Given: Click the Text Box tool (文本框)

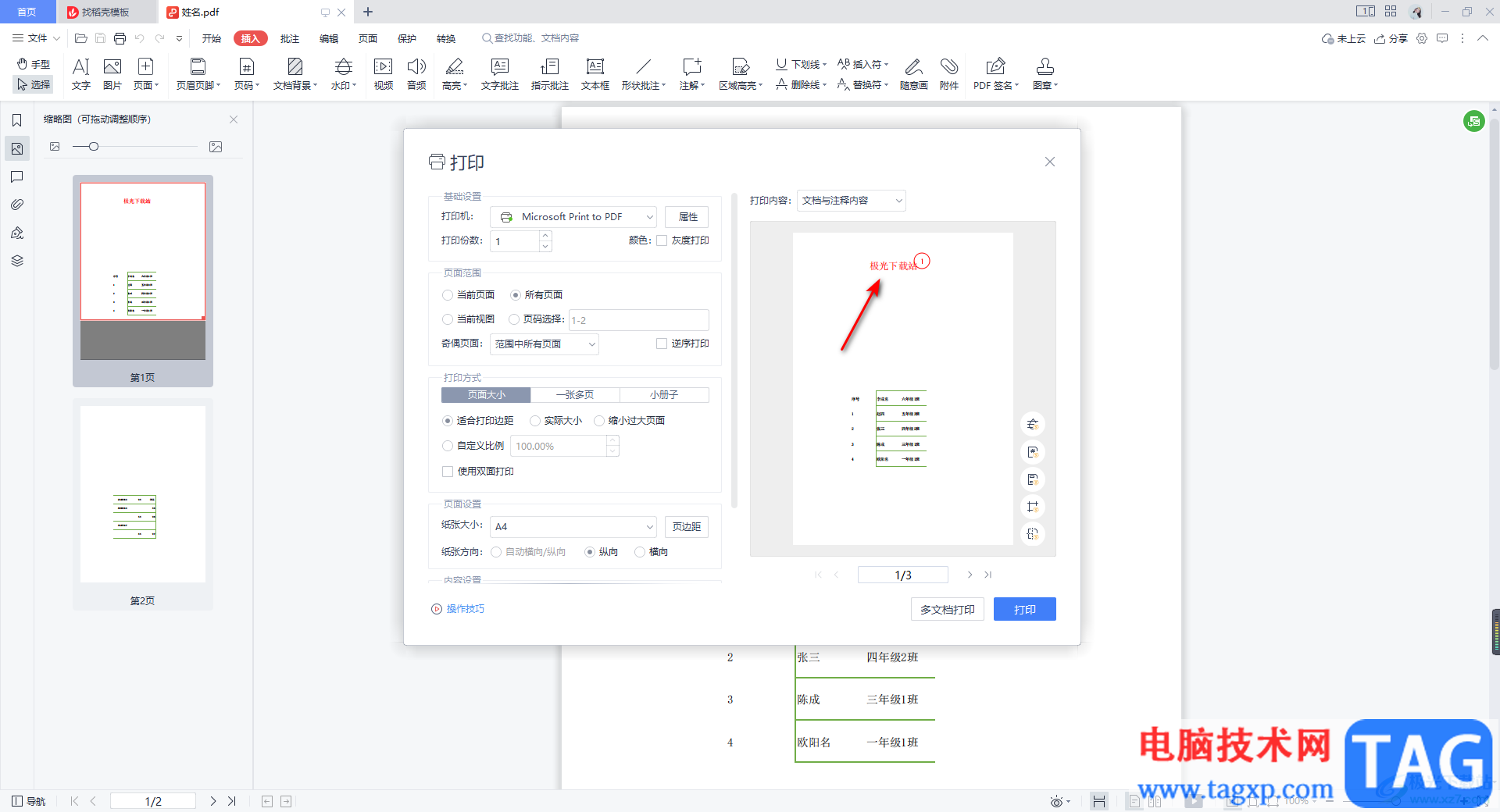Looking at the screenshot, I should coord(595,74).
